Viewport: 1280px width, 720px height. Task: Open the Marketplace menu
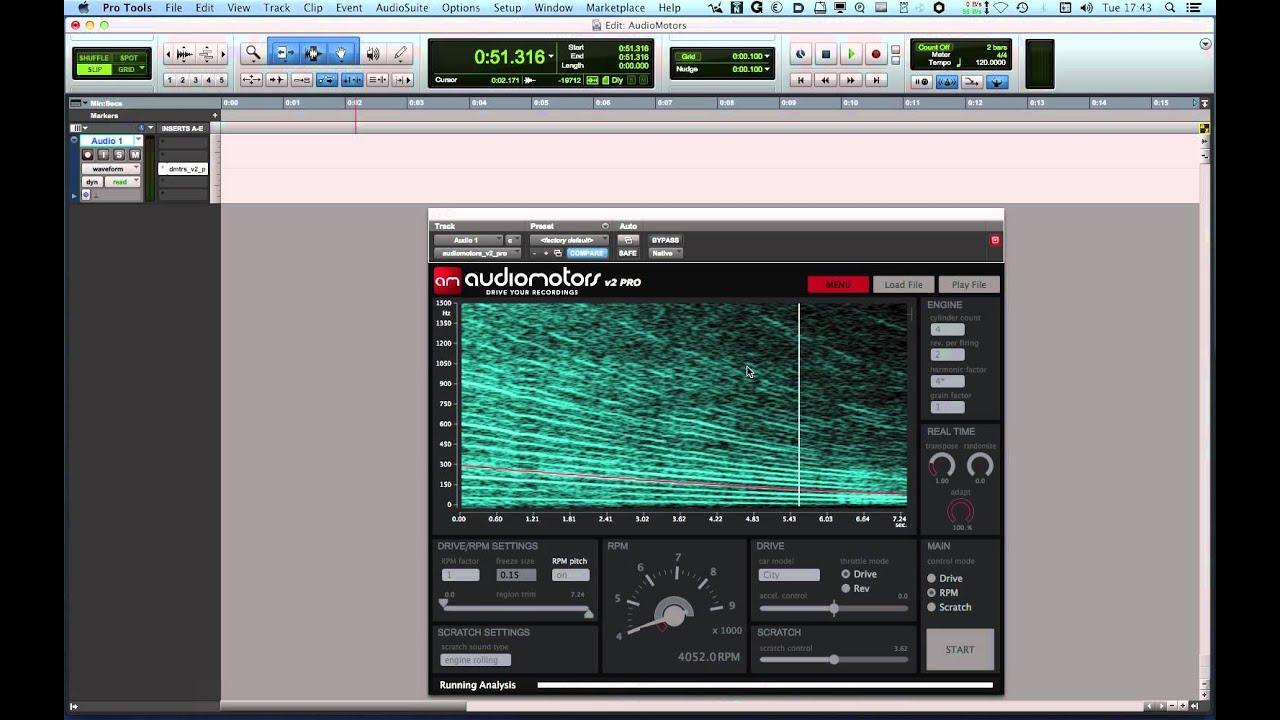(615, 8)
